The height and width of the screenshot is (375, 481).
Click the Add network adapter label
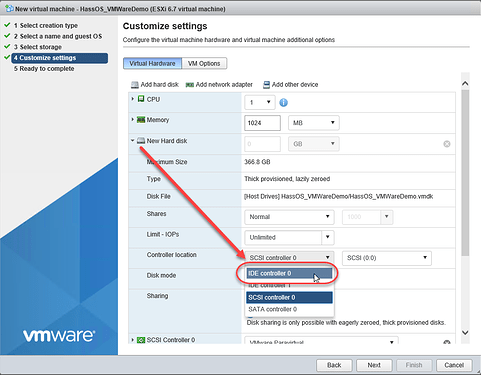pos(224,85)
